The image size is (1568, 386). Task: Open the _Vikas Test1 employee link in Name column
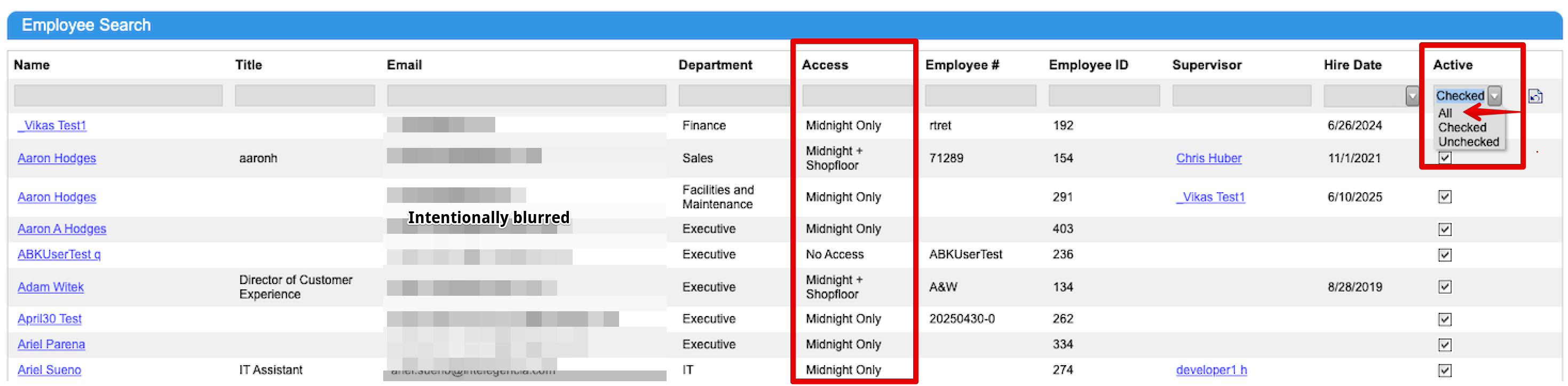(52, 125)
